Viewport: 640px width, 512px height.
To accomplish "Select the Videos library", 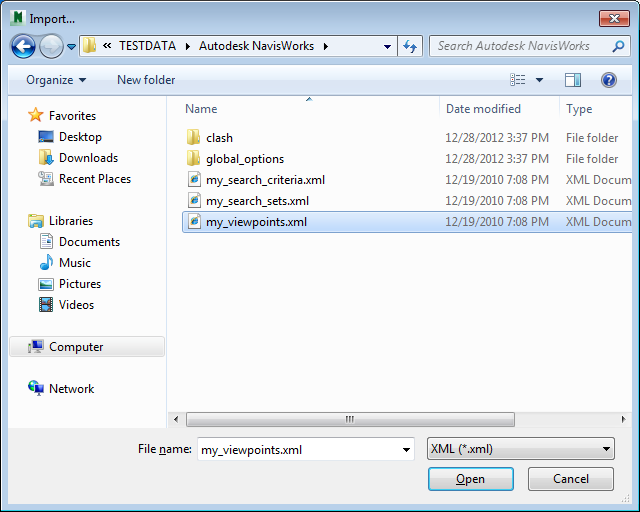I will (76, 305).
